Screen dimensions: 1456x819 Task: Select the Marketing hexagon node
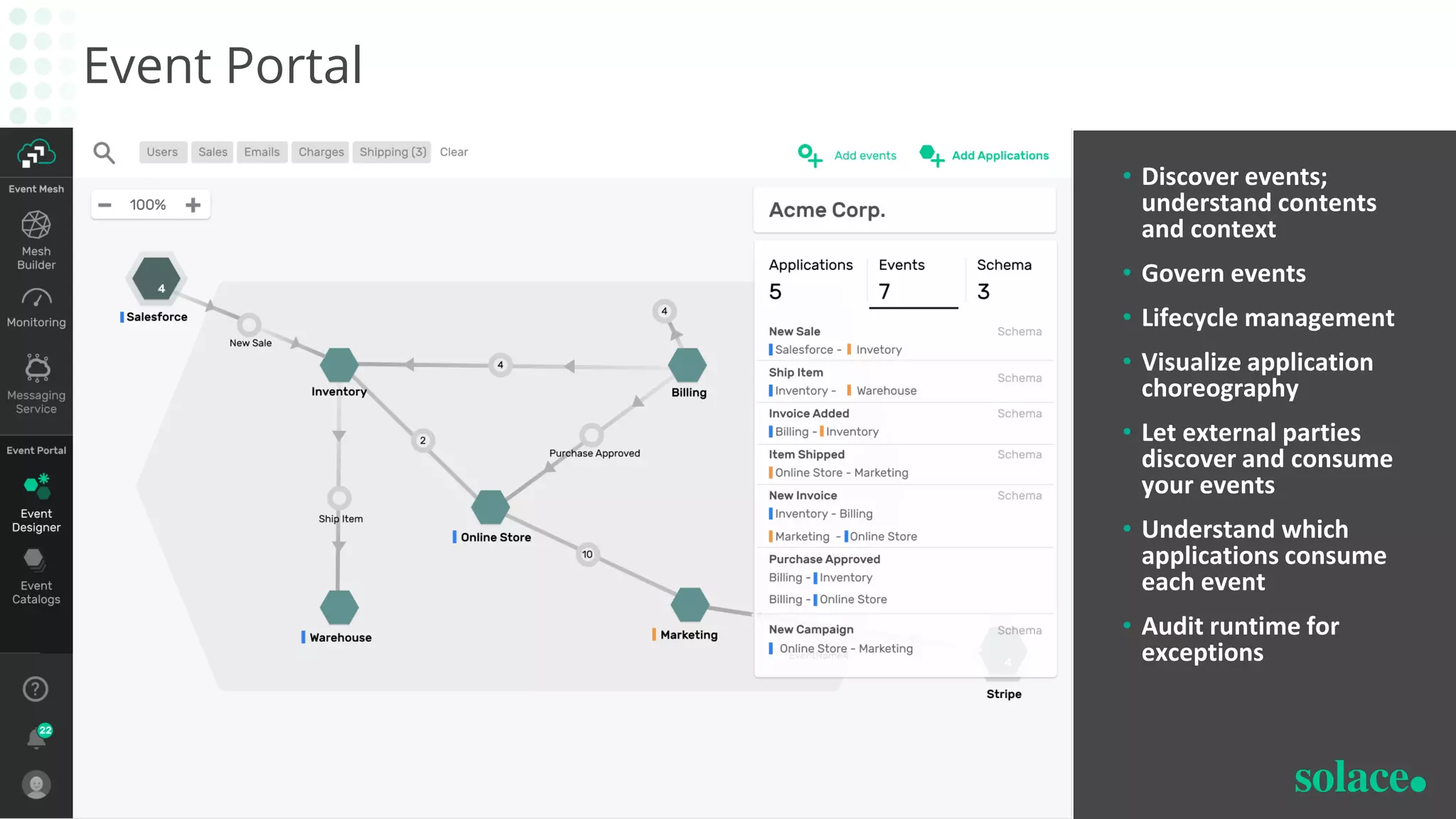(690, 605)
